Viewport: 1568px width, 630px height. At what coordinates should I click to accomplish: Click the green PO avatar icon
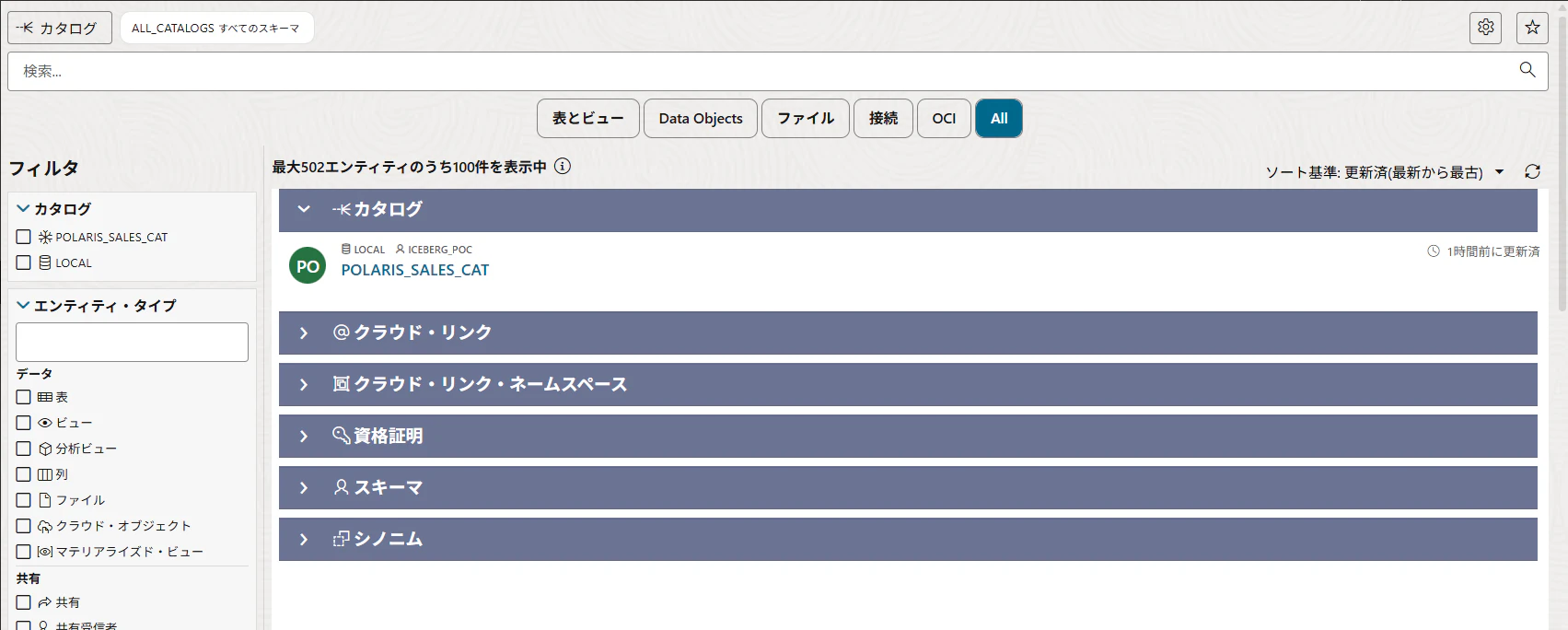308,265
